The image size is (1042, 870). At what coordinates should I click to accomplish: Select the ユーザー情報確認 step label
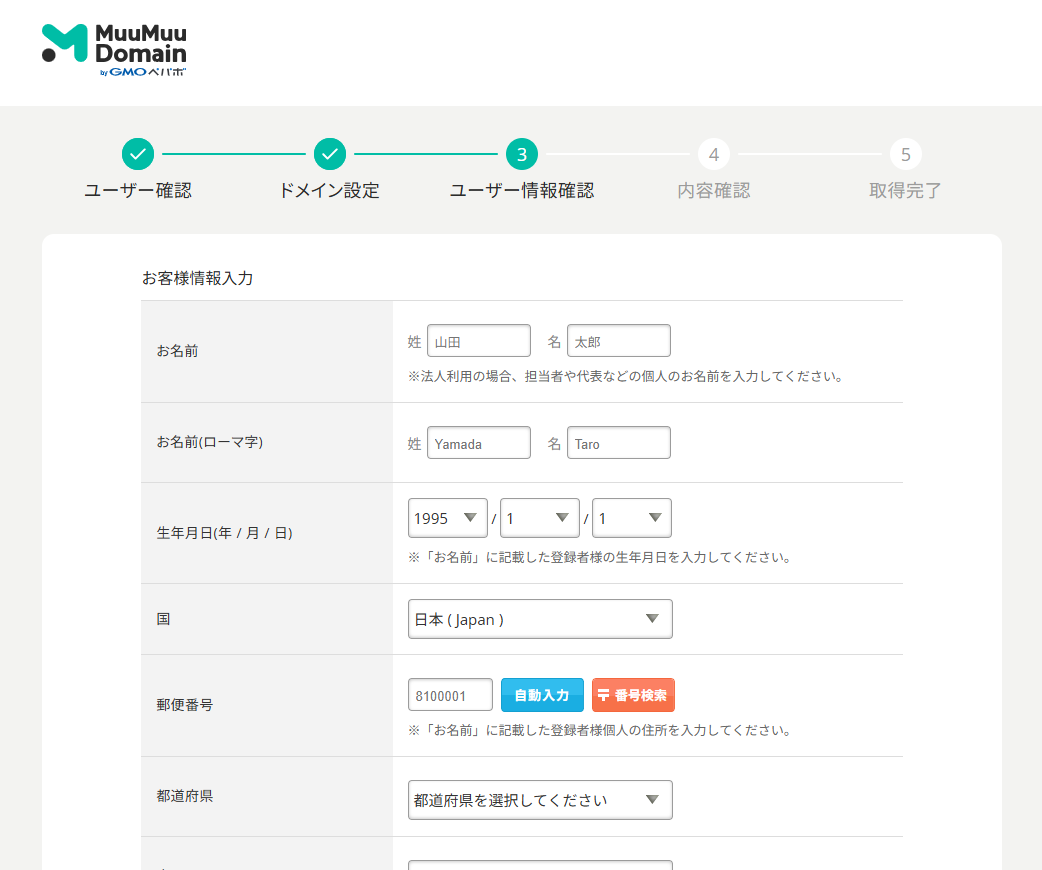coord(522,191)
